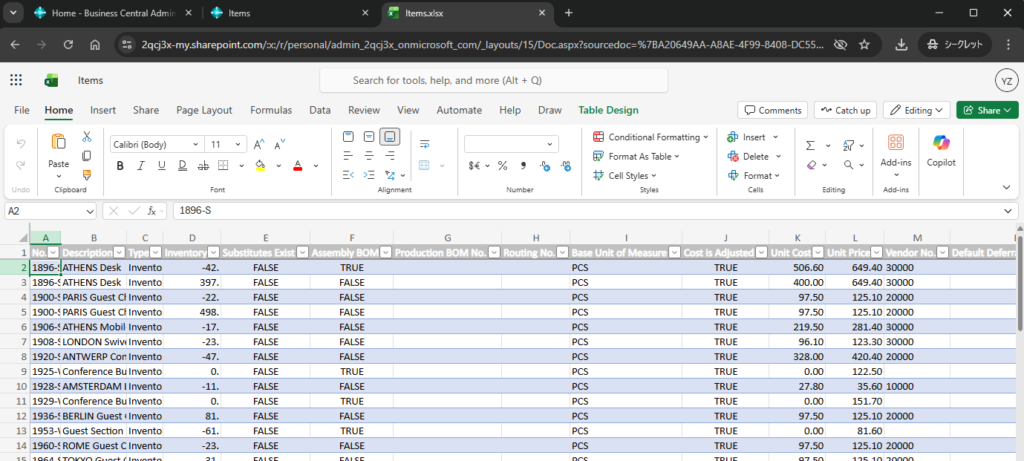The image size is (1024, 461).
Task: Switch to the Formulas ribbon tab
Action: tap(270, 110)
